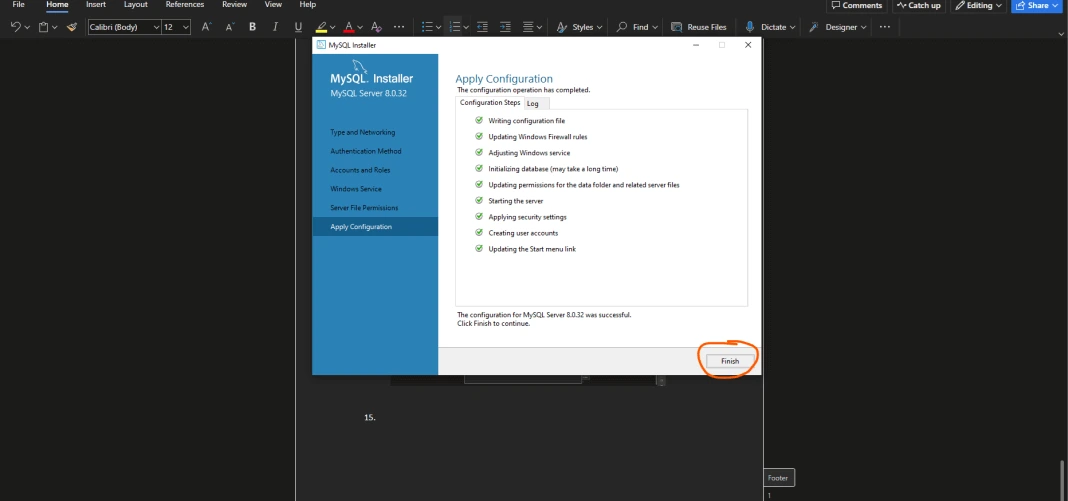Expand the highlight color picker arrow
The height and width of the screenshot is (501, 1068).
click(332, 27)
